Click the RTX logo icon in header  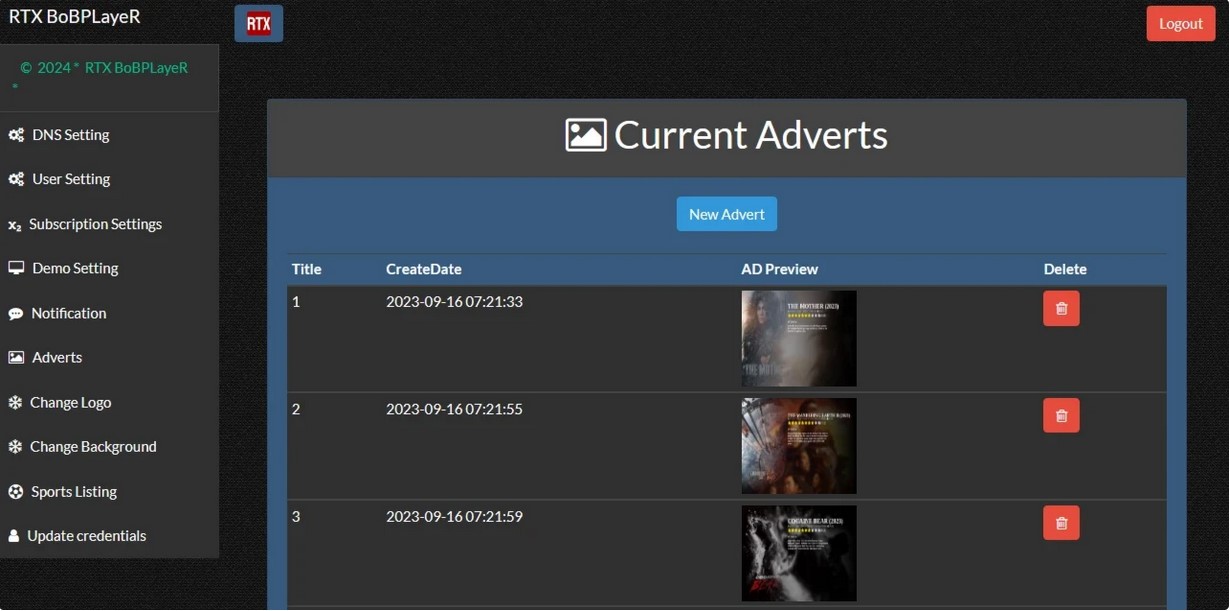coord(258,24)
